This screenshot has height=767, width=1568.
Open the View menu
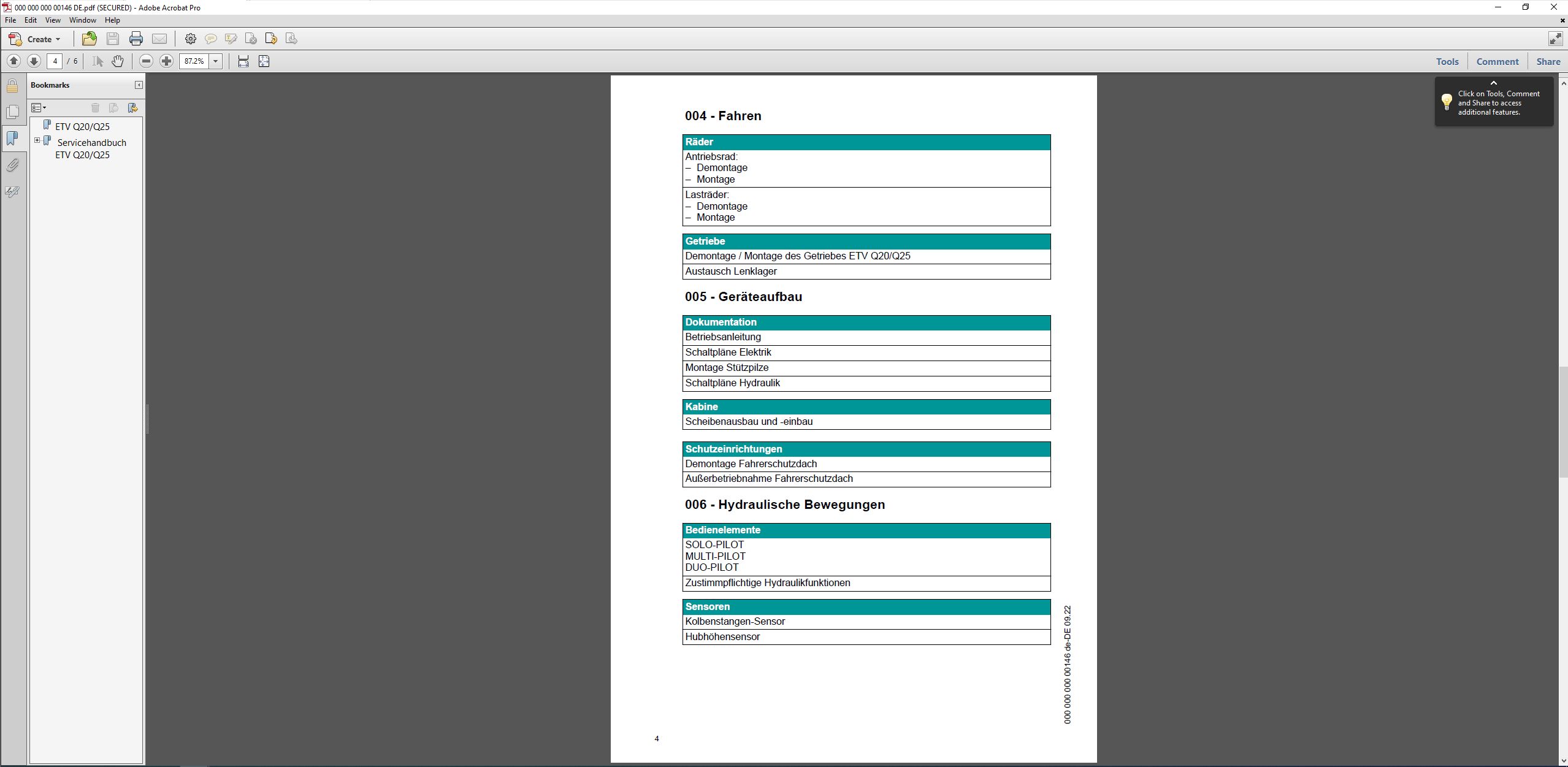pos(53,20)
